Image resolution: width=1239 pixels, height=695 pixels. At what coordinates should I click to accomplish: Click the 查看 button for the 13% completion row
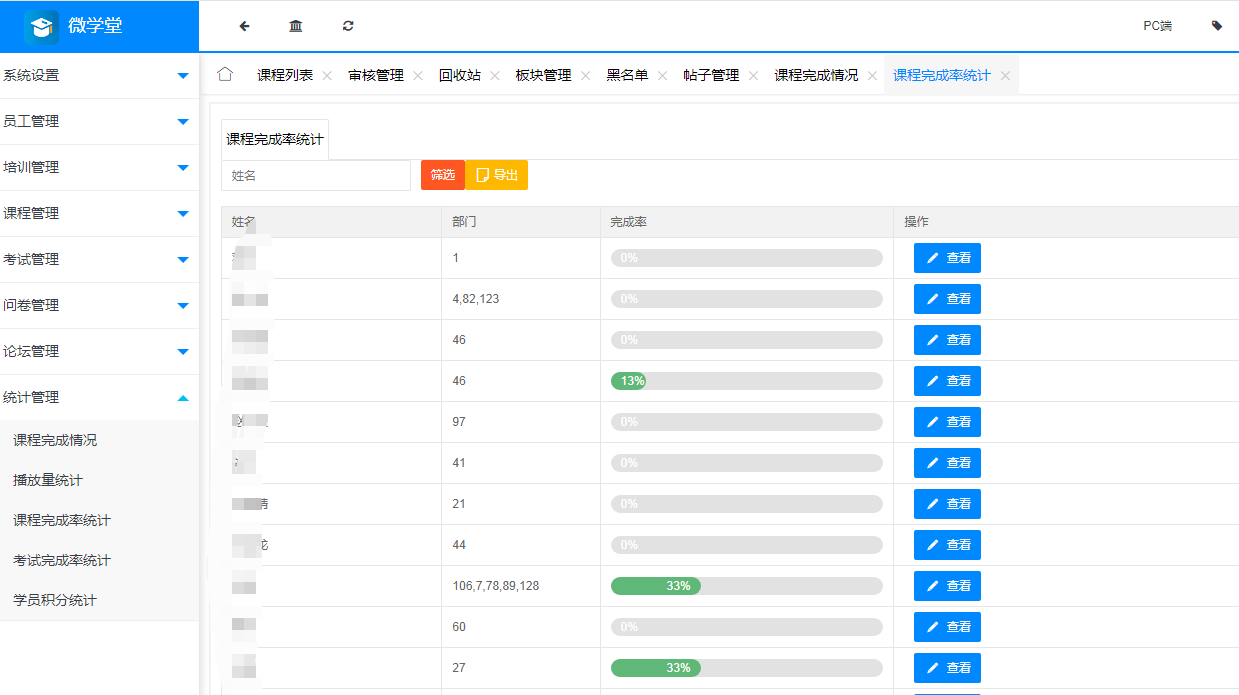click(x=946, y=380)
